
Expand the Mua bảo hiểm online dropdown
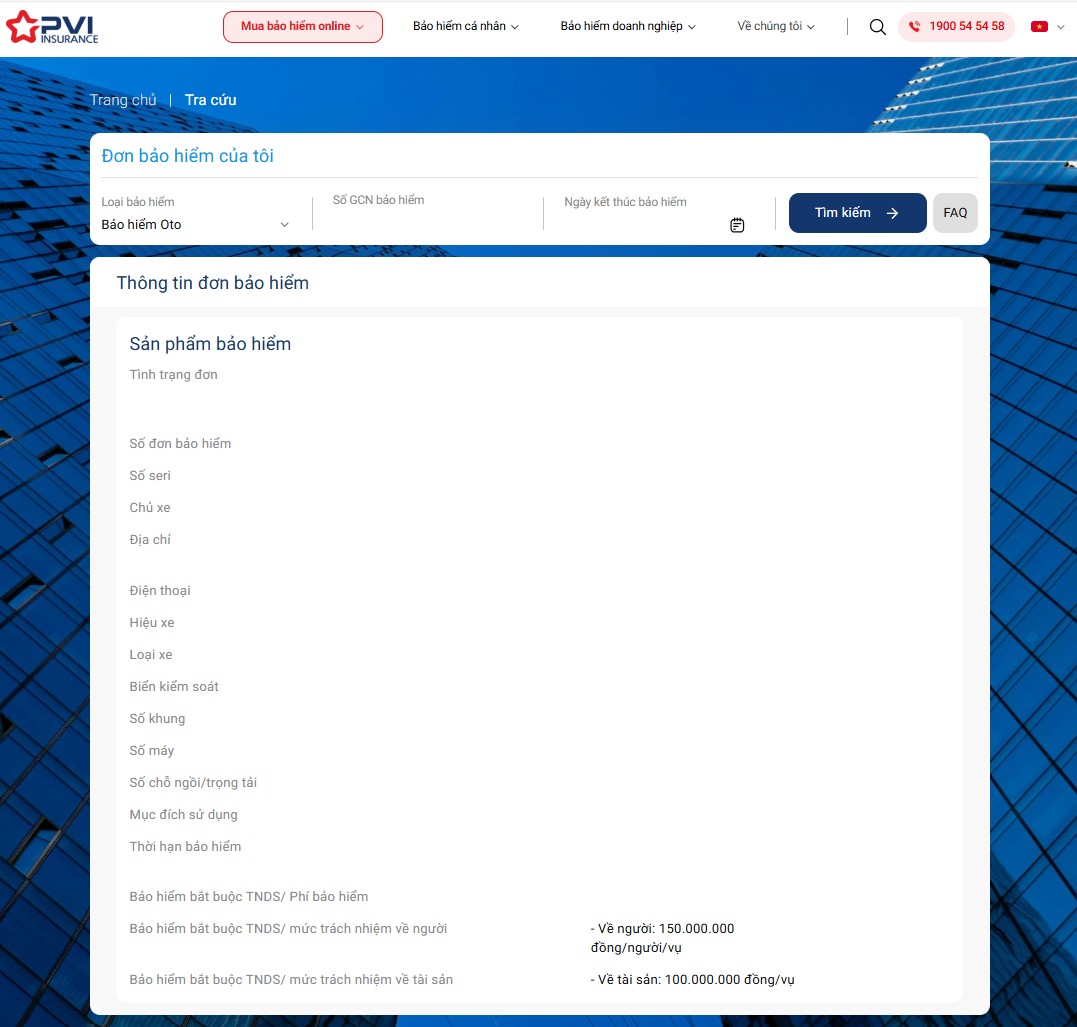(303, 26)
